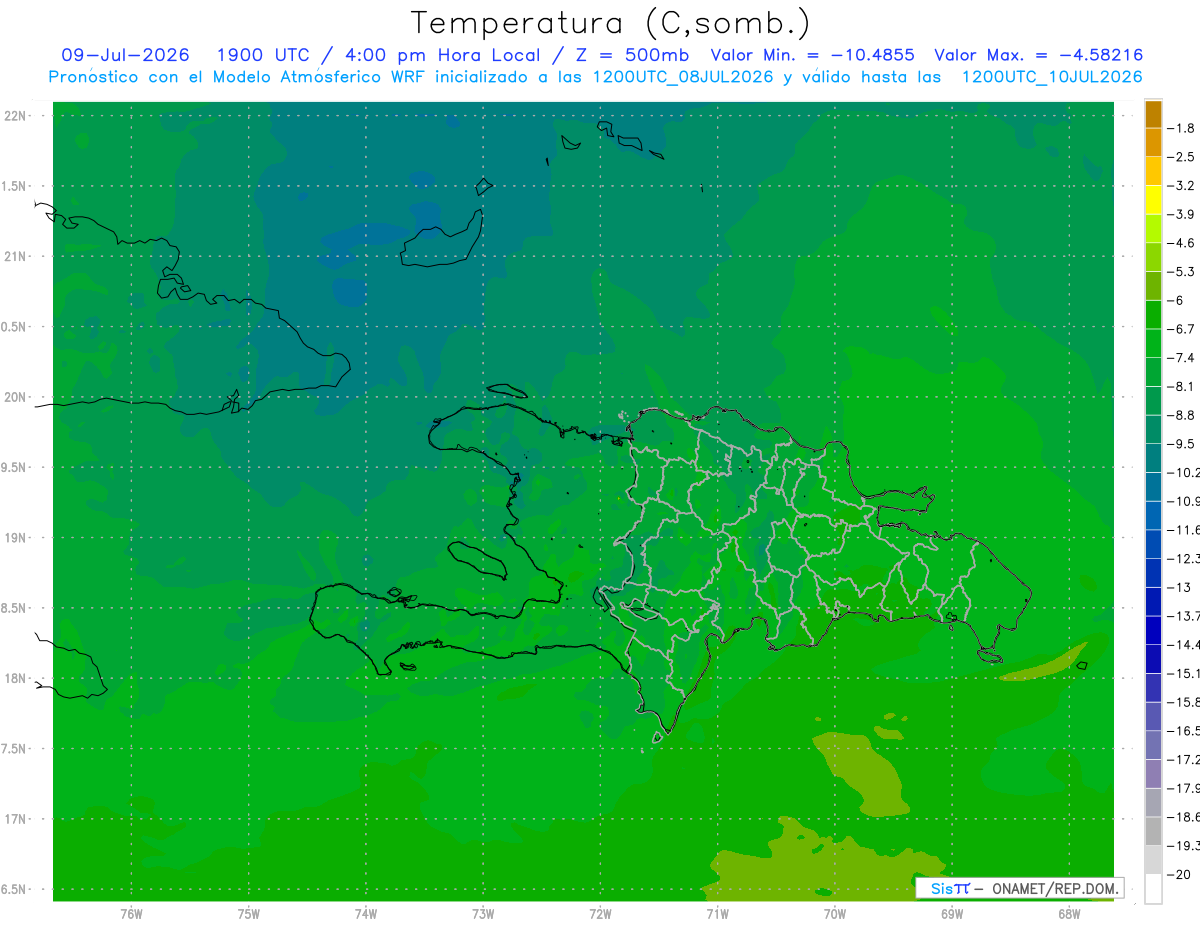
Task: Click the "22N" latitude label
Action: (x=15, y=116)
